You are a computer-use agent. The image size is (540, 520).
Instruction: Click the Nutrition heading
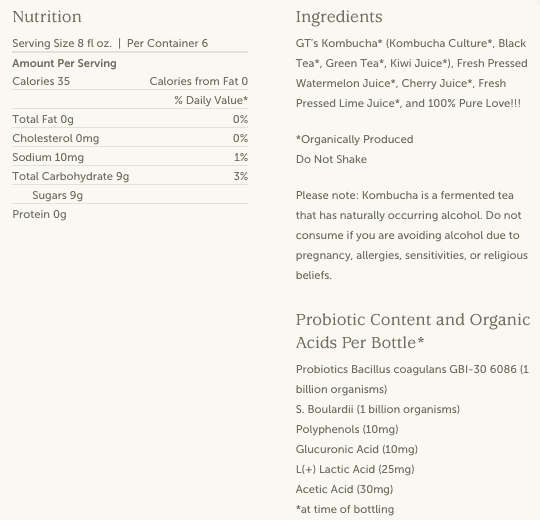point(47,17)
